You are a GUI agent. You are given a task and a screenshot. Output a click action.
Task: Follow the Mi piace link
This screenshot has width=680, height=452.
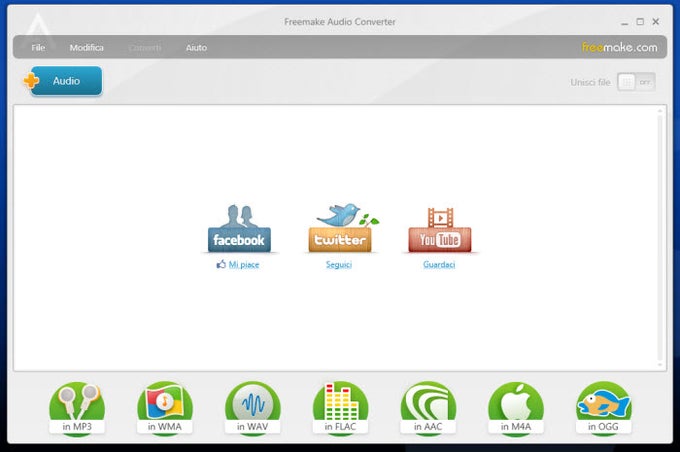point(244,265)
